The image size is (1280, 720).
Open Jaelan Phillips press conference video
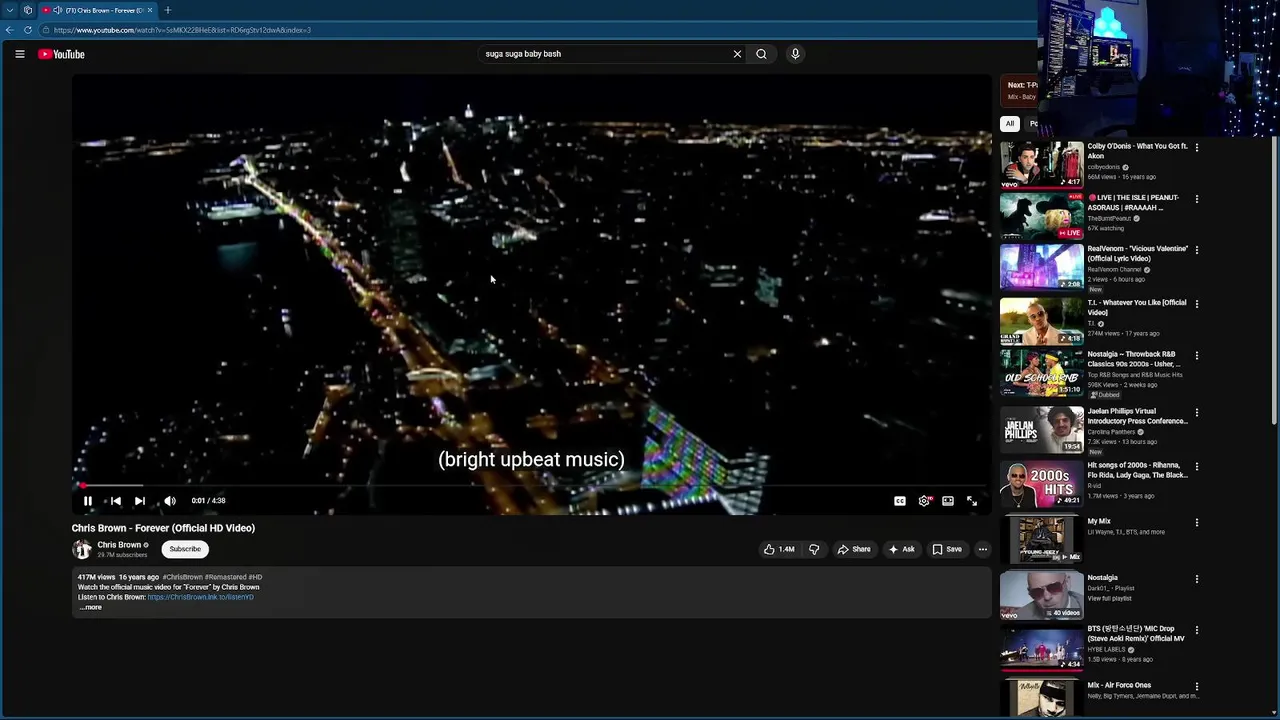[1041, 429]
